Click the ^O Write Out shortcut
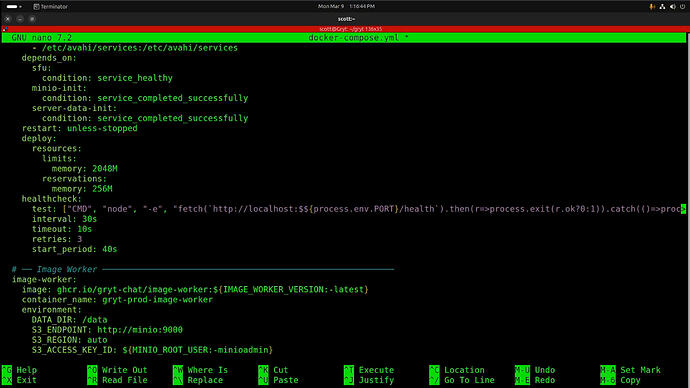The height and width of the screenshot is (388, 690). [x=117, y=370]
